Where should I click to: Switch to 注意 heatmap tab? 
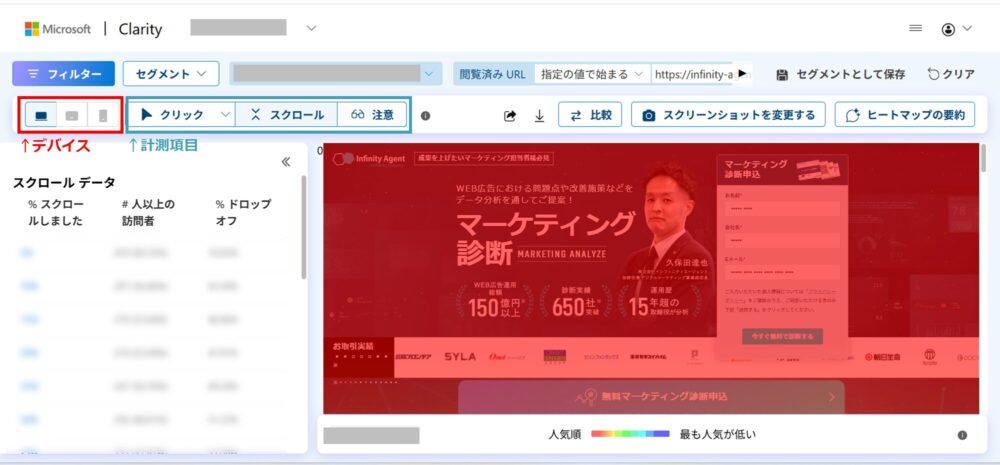pyautogui.click(x=372, y=115)
